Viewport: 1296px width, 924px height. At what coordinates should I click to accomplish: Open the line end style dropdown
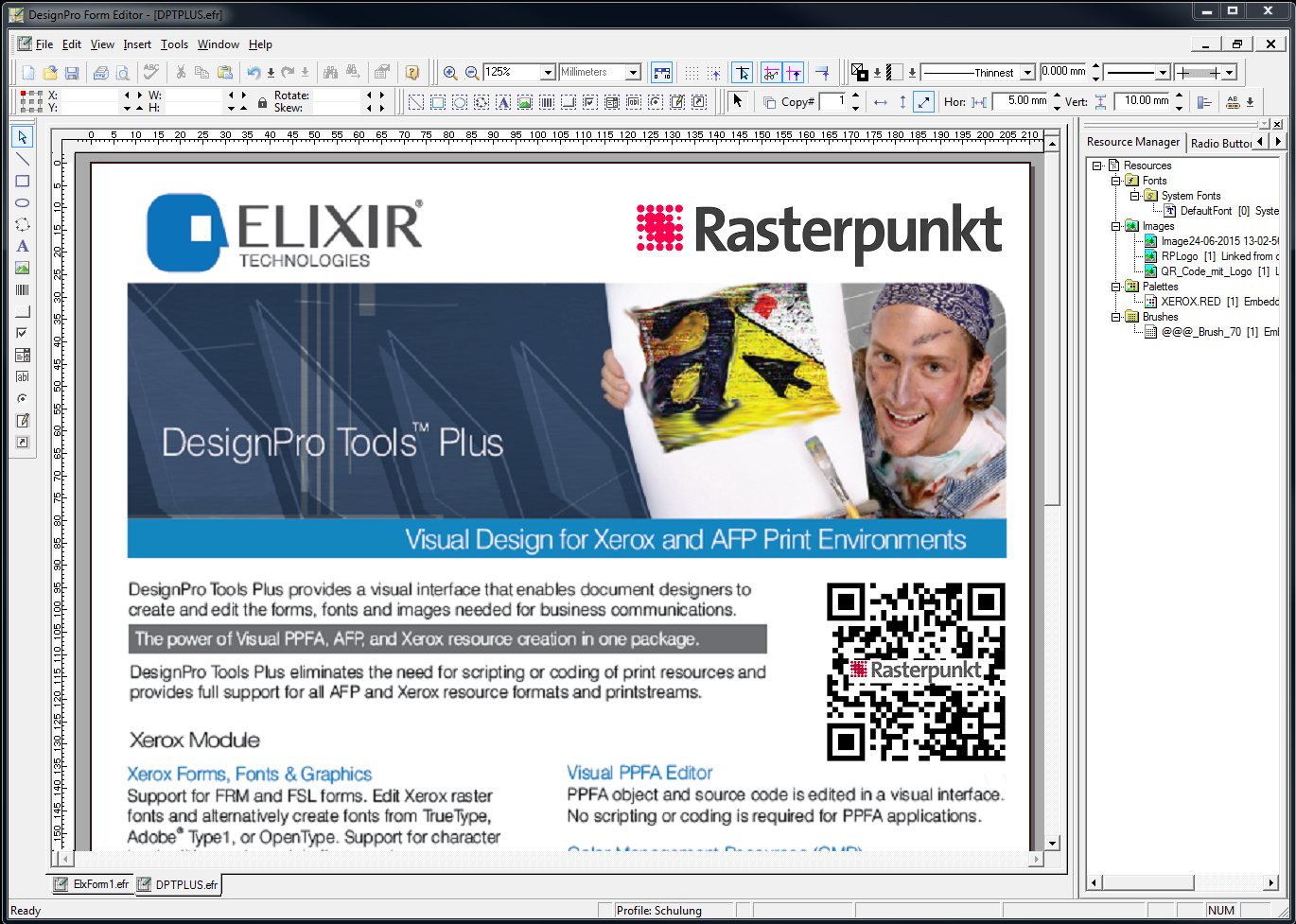tap(1230, 72)
